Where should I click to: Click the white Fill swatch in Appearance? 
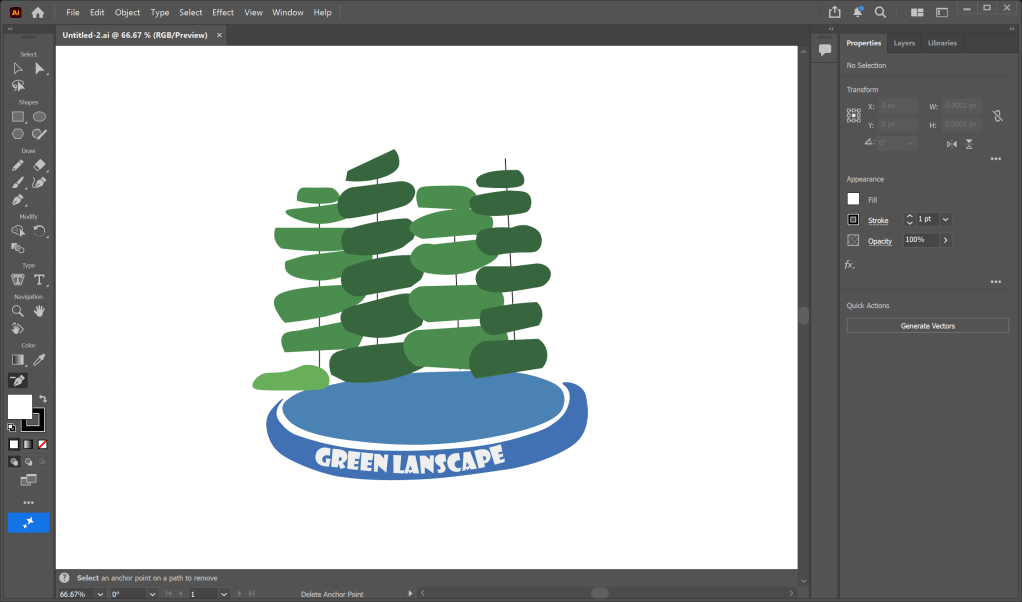(853, 199)
